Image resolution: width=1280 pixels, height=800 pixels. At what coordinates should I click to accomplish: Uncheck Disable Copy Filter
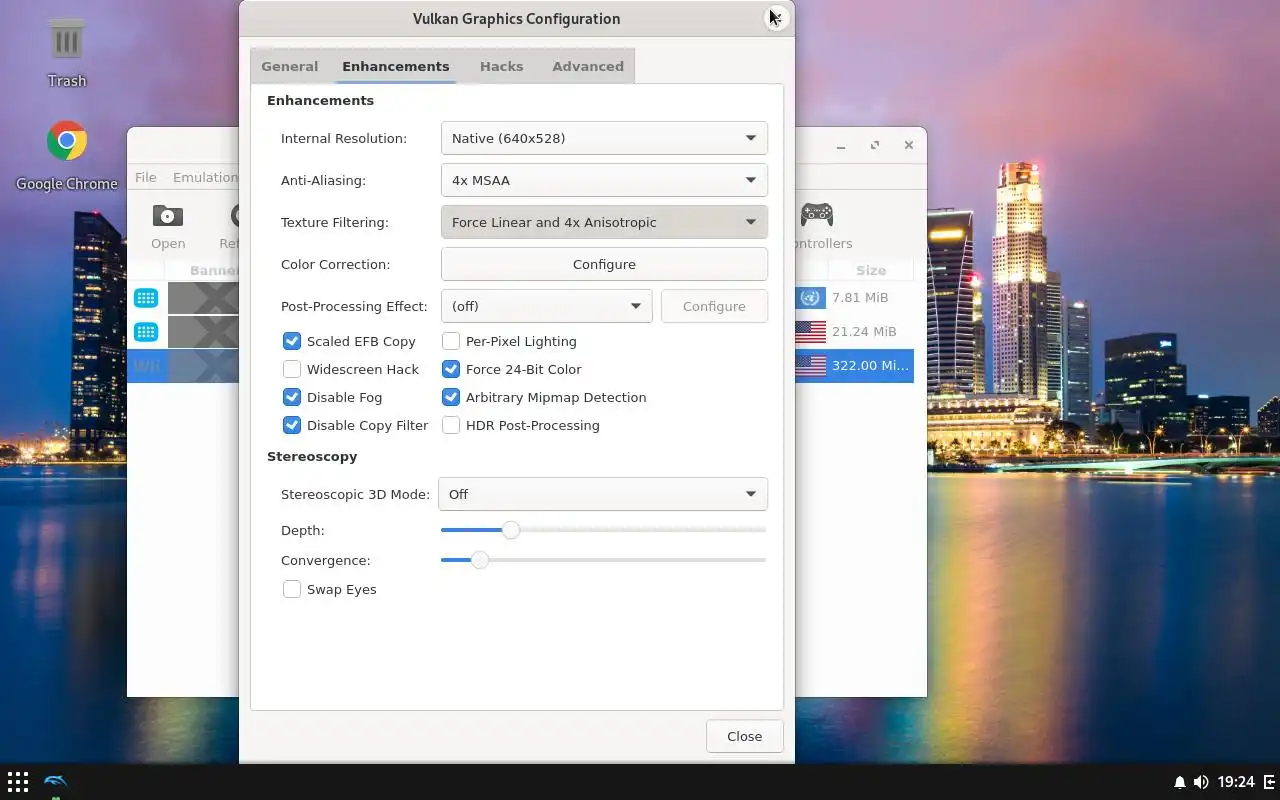coord(291,425)
